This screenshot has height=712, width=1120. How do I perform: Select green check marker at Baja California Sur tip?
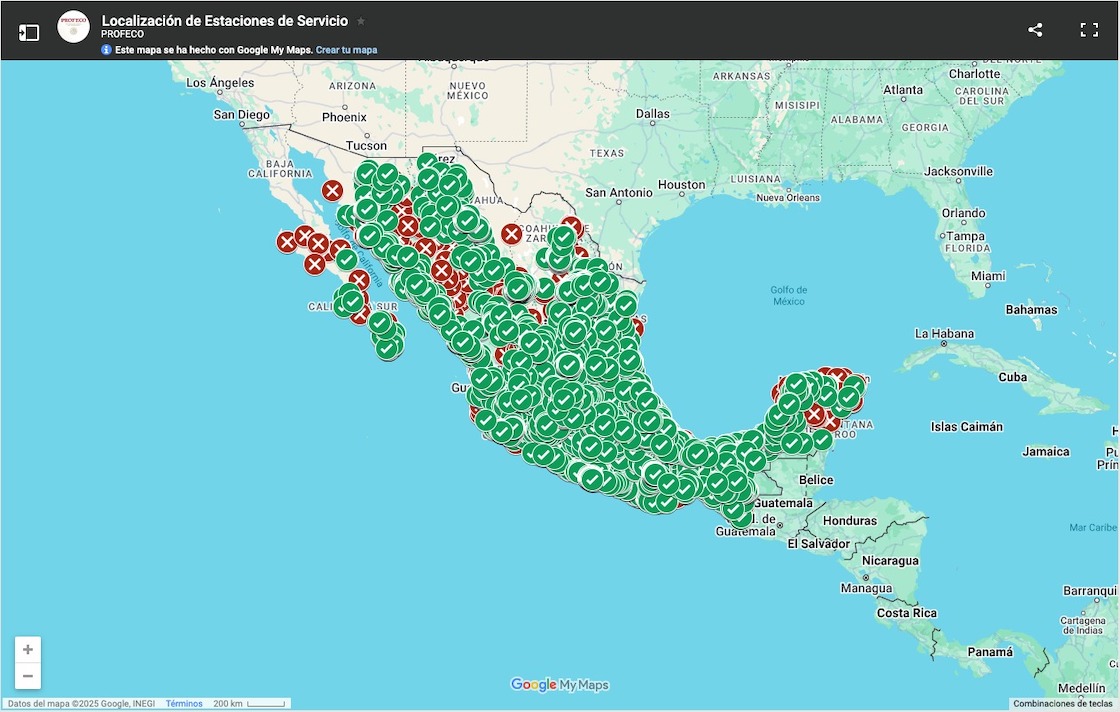(x=387, y=347)
